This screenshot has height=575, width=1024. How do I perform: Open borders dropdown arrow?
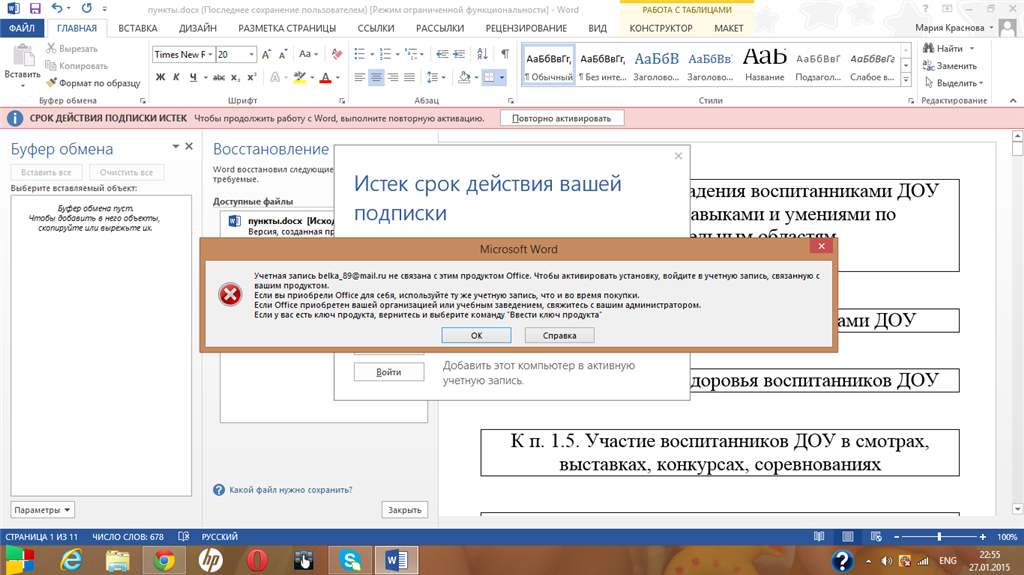(502, 77)
